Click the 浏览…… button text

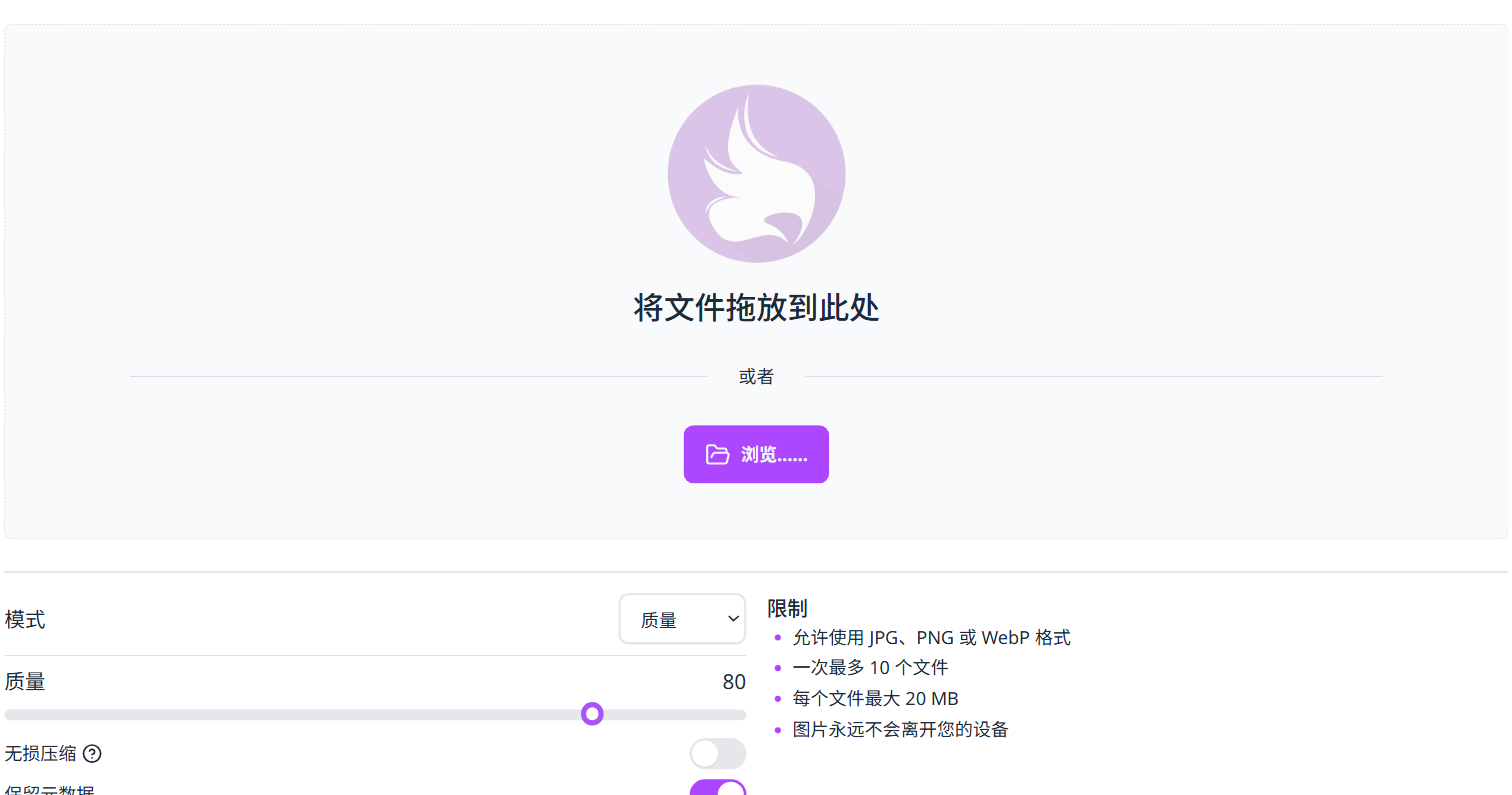pyautogui.click(x=774, y=455)
